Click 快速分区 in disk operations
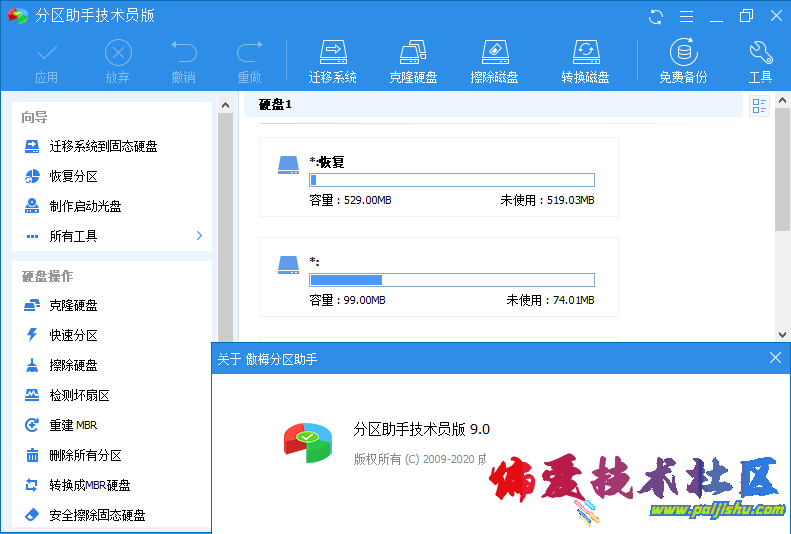This screenshot has width=791, height=534. click(x=73, y=335)
